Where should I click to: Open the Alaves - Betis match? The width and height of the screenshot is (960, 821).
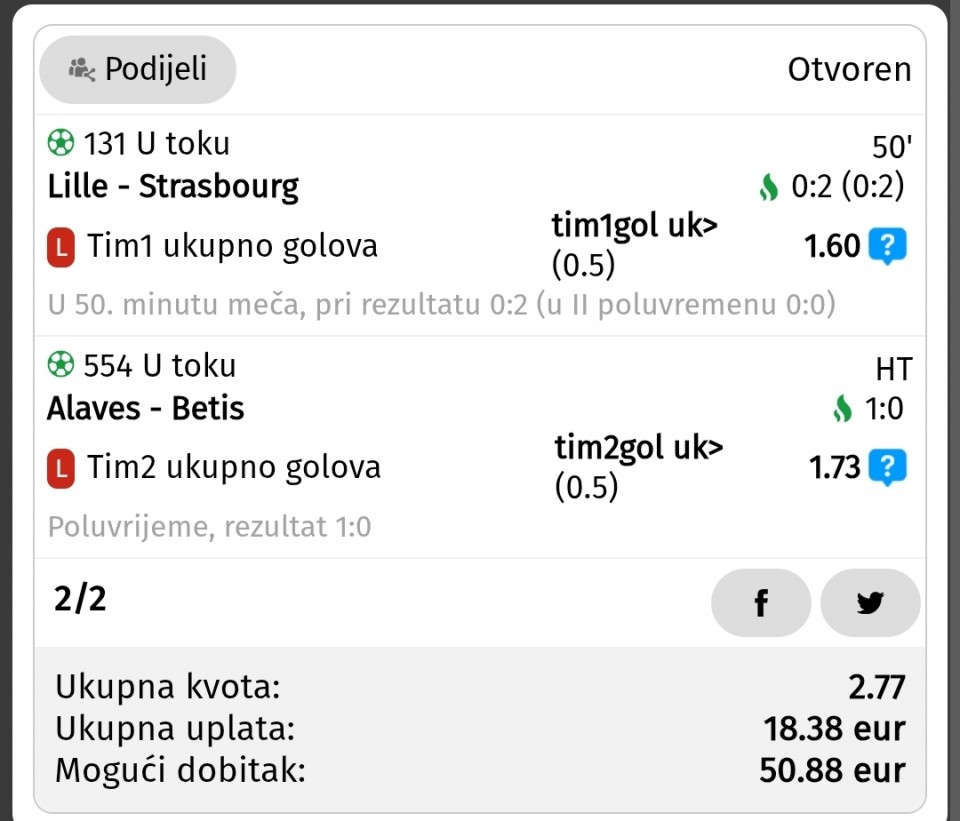tap(146, 408)
